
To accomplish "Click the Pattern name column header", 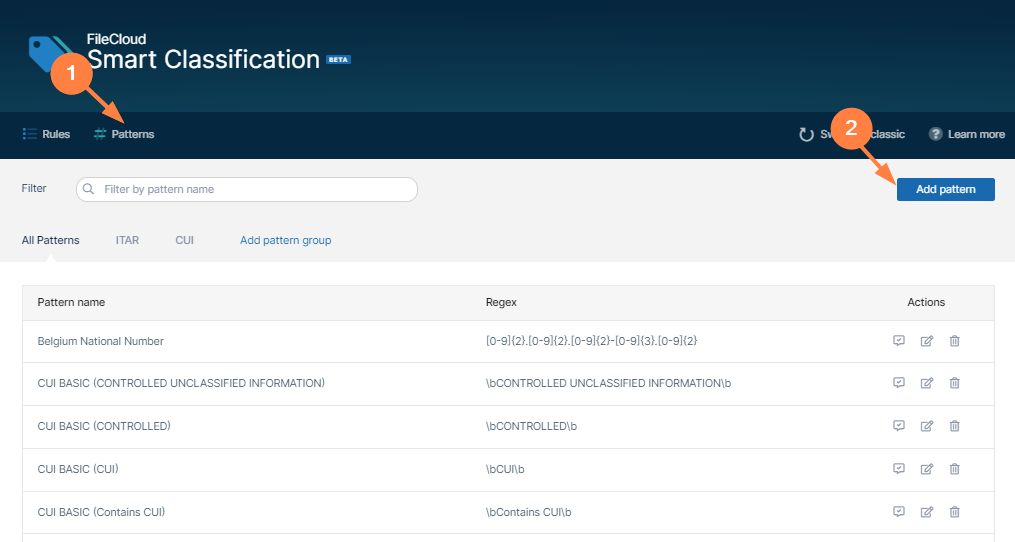I will (71, 302).
